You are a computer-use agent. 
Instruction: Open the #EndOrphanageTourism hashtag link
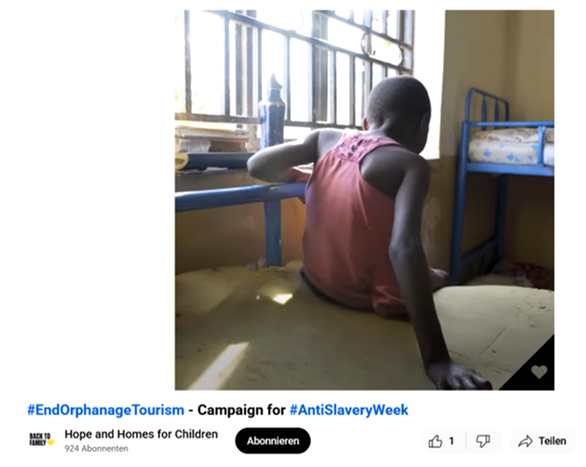point(106,410)
